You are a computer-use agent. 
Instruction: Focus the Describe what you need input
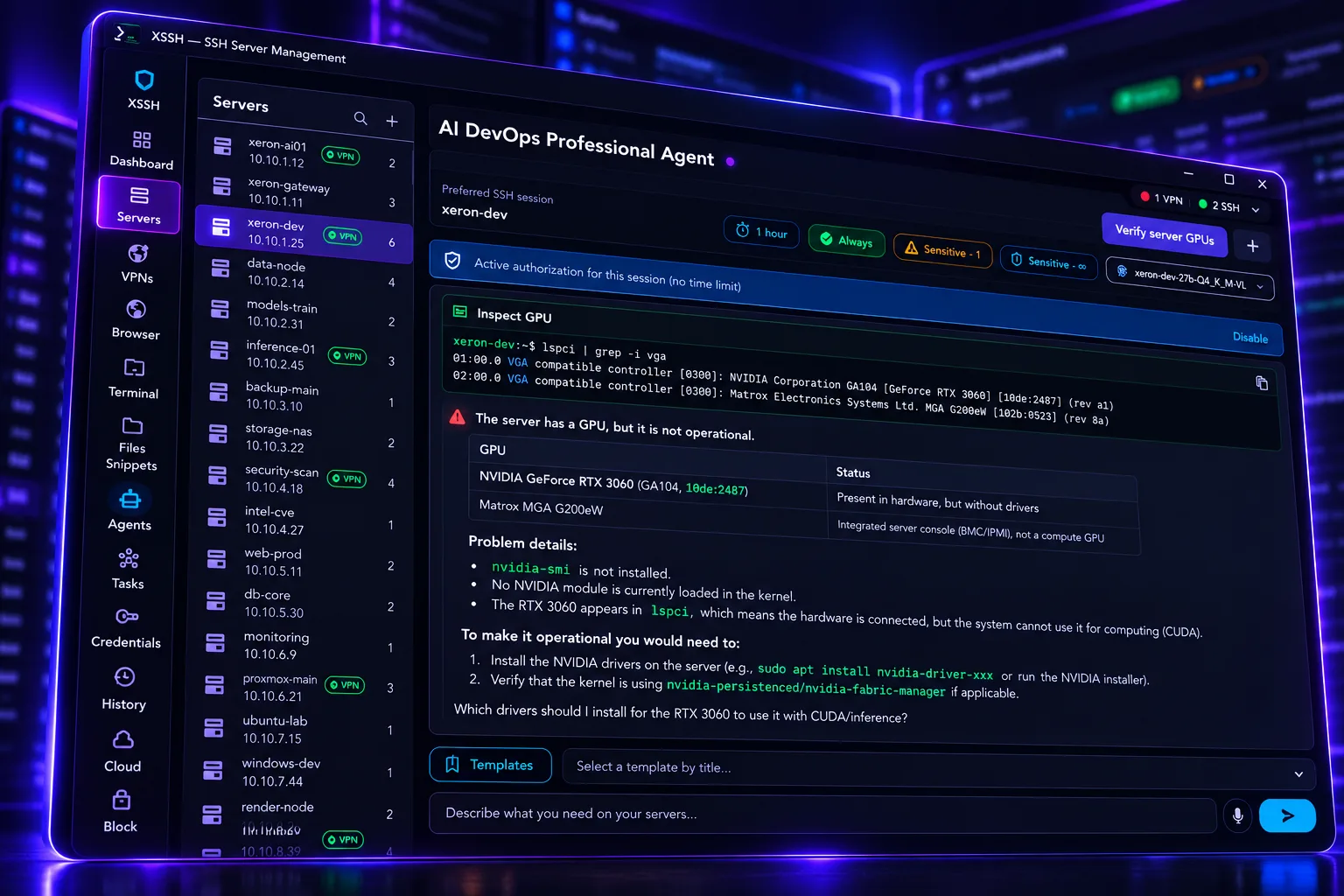tap(822, 814)
